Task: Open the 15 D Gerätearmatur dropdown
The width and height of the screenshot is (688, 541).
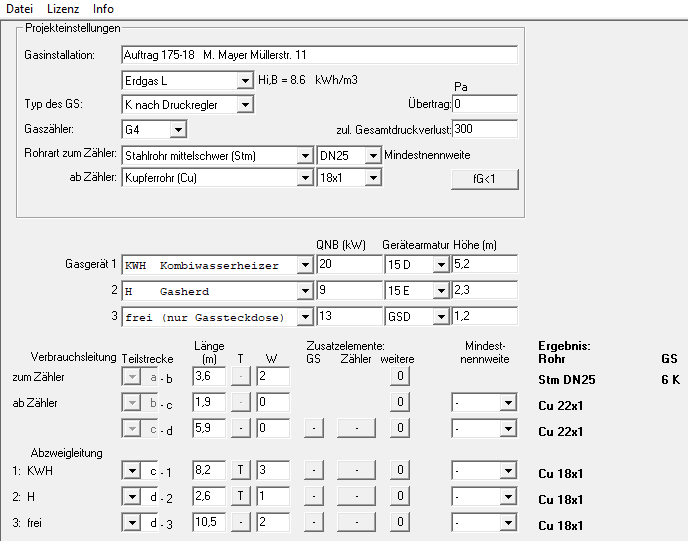Action: point(441,265)
